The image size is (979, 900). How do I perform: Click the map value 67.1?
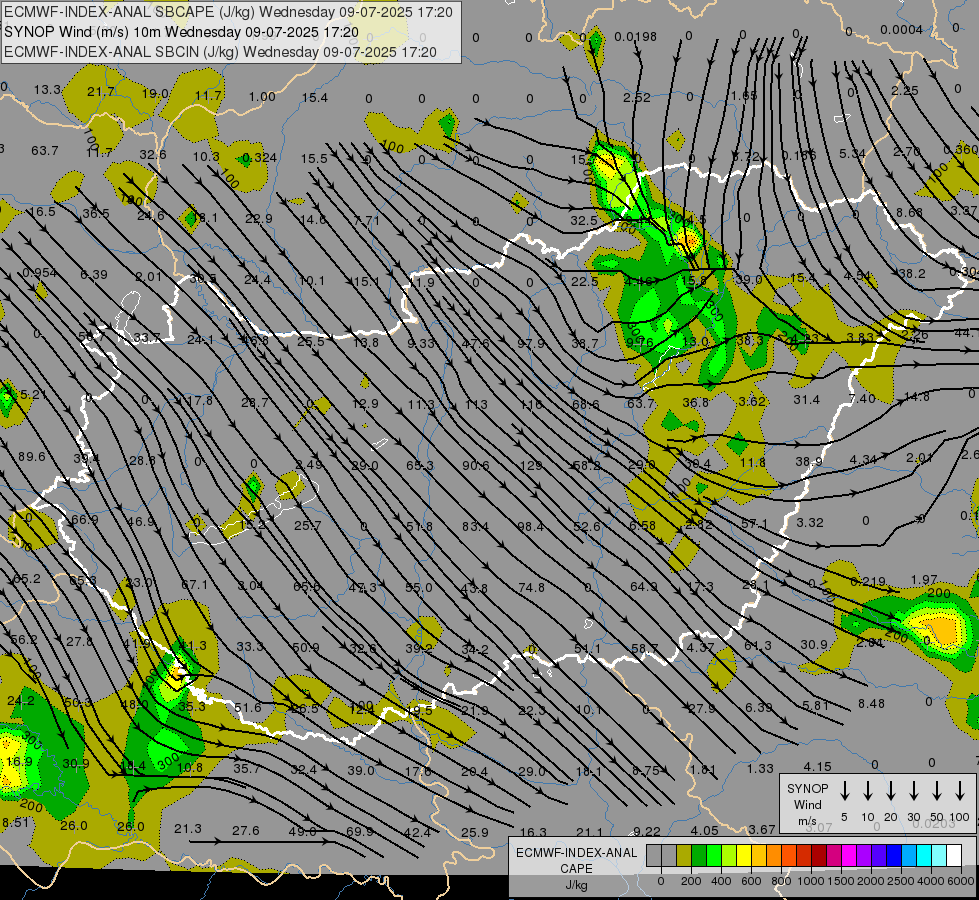click(195, 585)
